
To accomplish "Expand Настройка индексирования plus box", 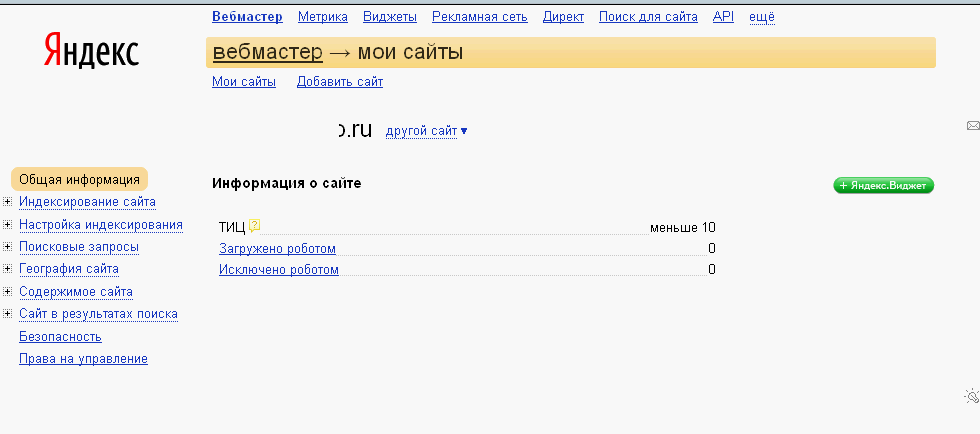I will click(x=7, y=224).
